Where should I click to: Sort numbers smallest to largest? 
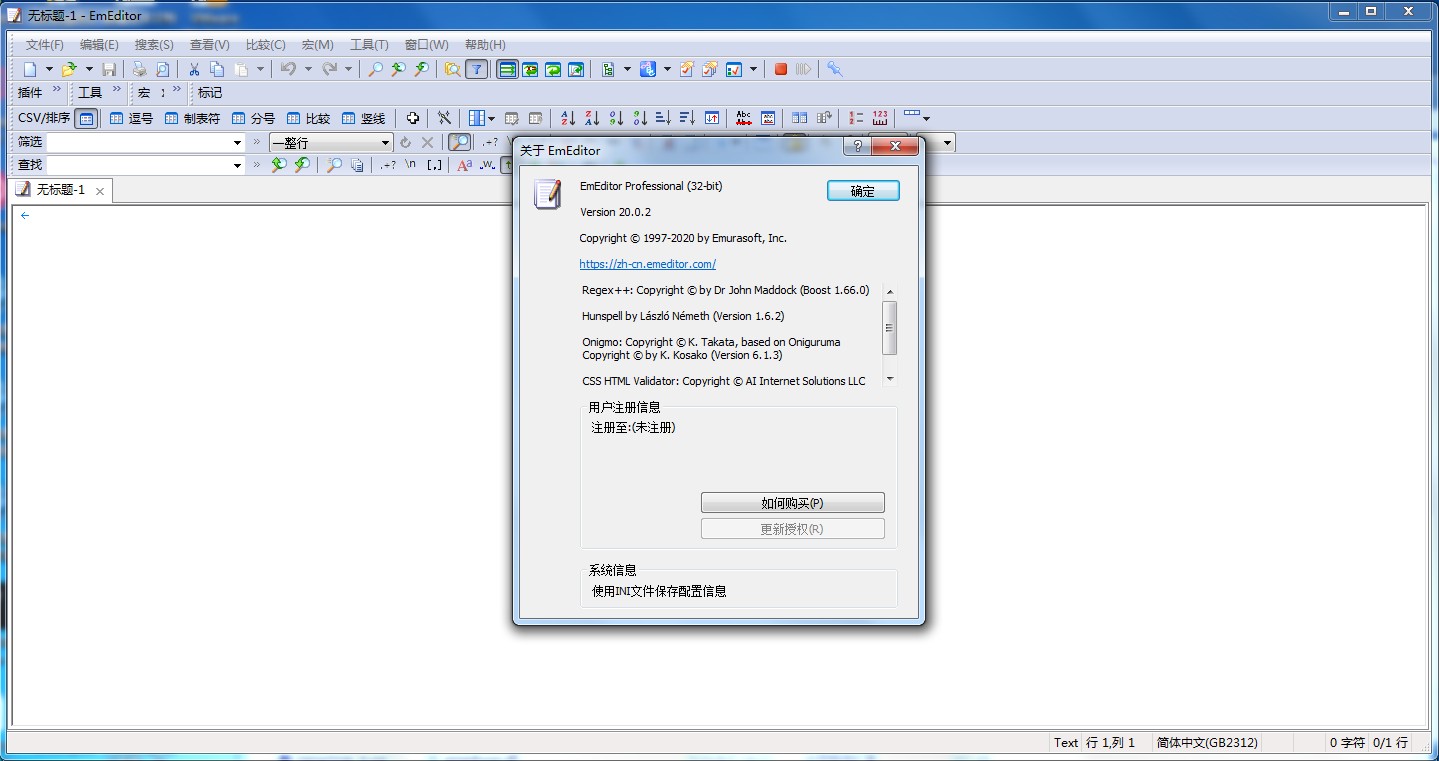pos(616,118)
